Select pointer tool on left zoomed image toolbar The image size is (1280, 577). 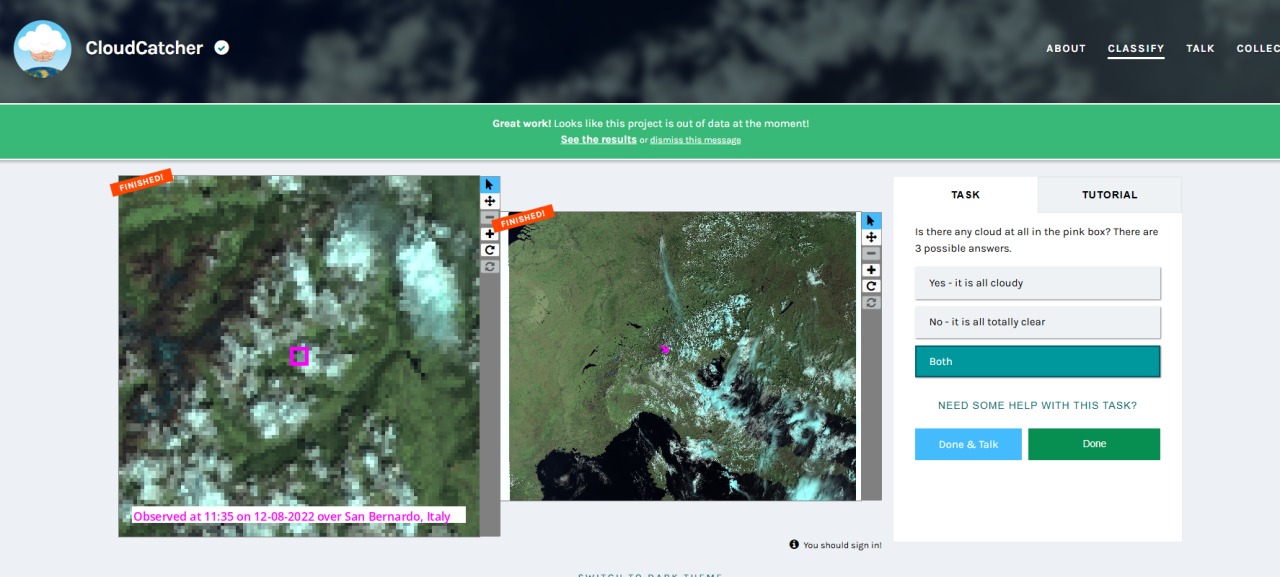[490, 185]
